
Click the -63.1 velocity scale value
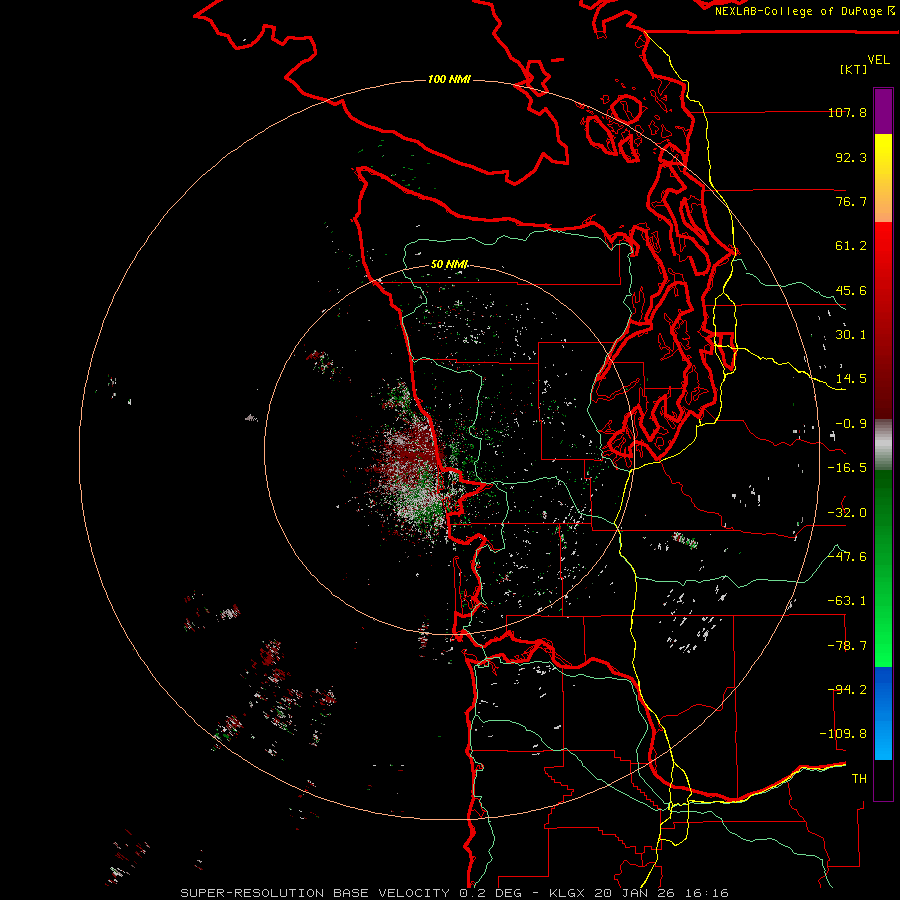coord(847,601)
